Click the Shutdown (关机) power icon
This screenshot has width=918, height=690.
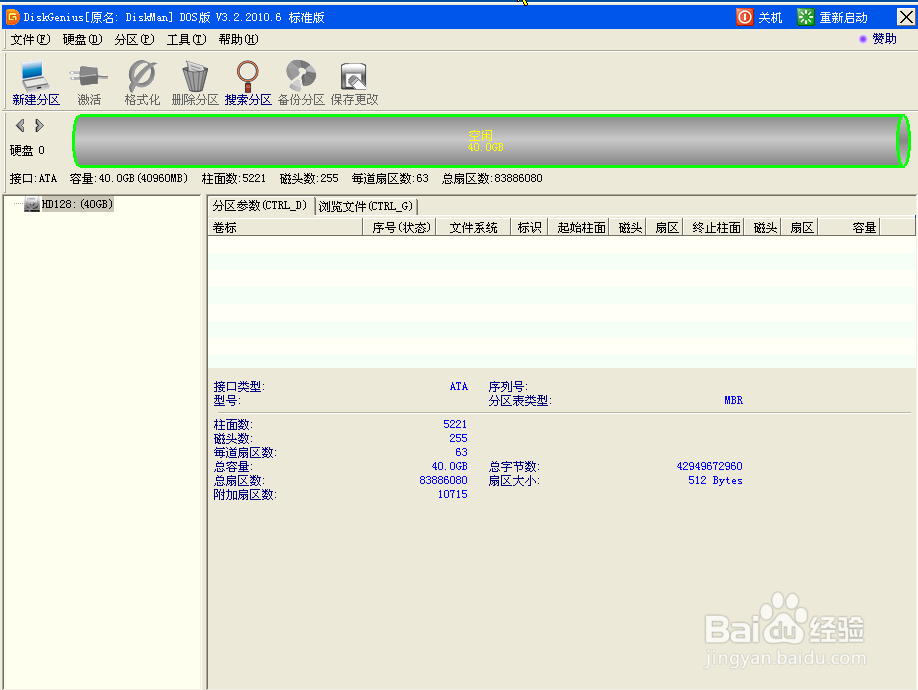point(744,17)
